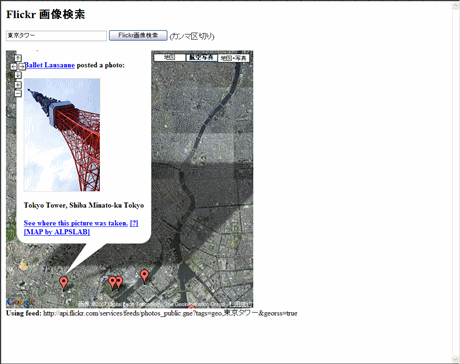Switch map to 地図 view
Viewport: 460px width, 364px height.
(169, 58)
